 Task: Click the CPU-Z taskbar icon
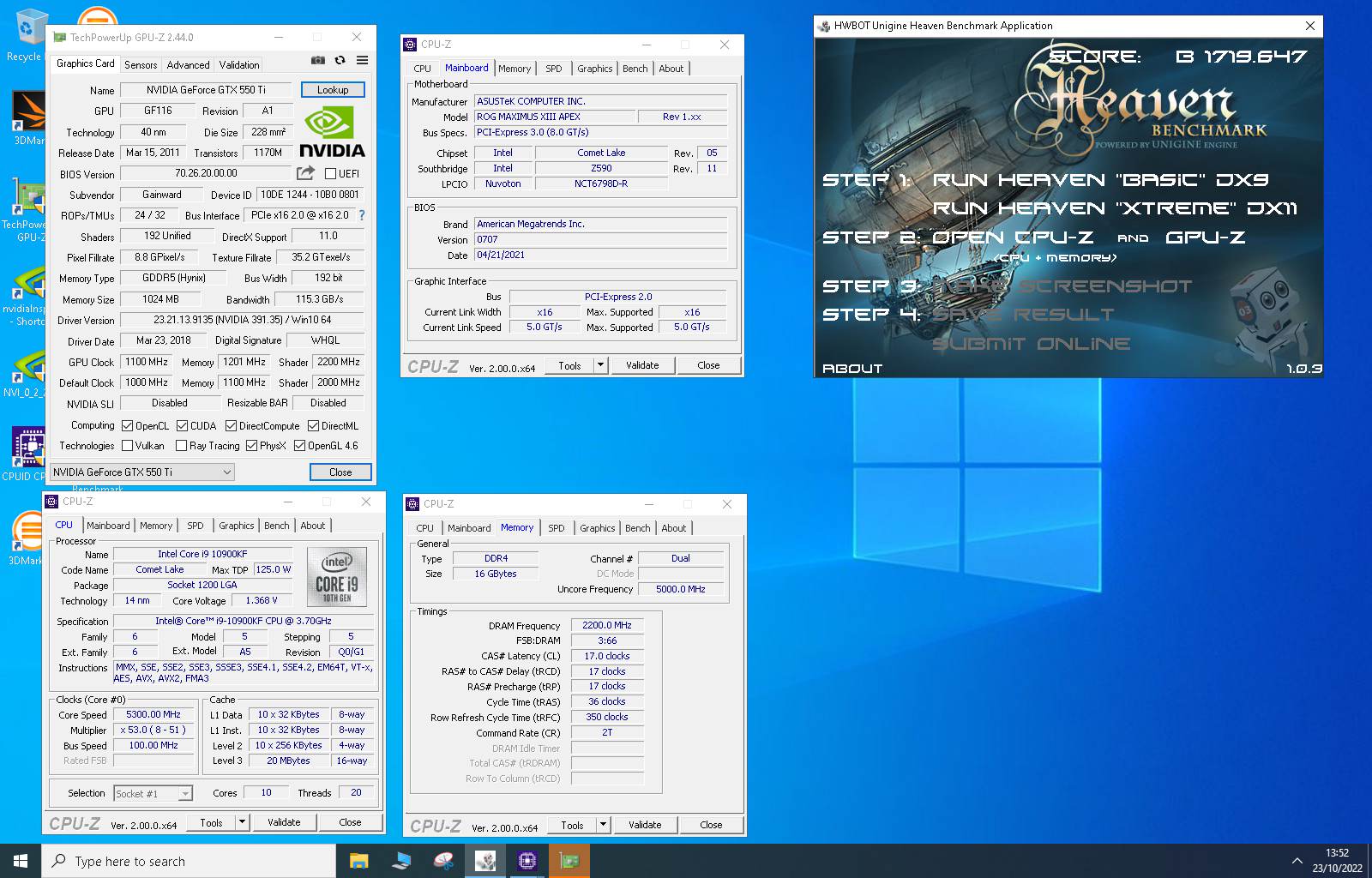pos(527,861)
